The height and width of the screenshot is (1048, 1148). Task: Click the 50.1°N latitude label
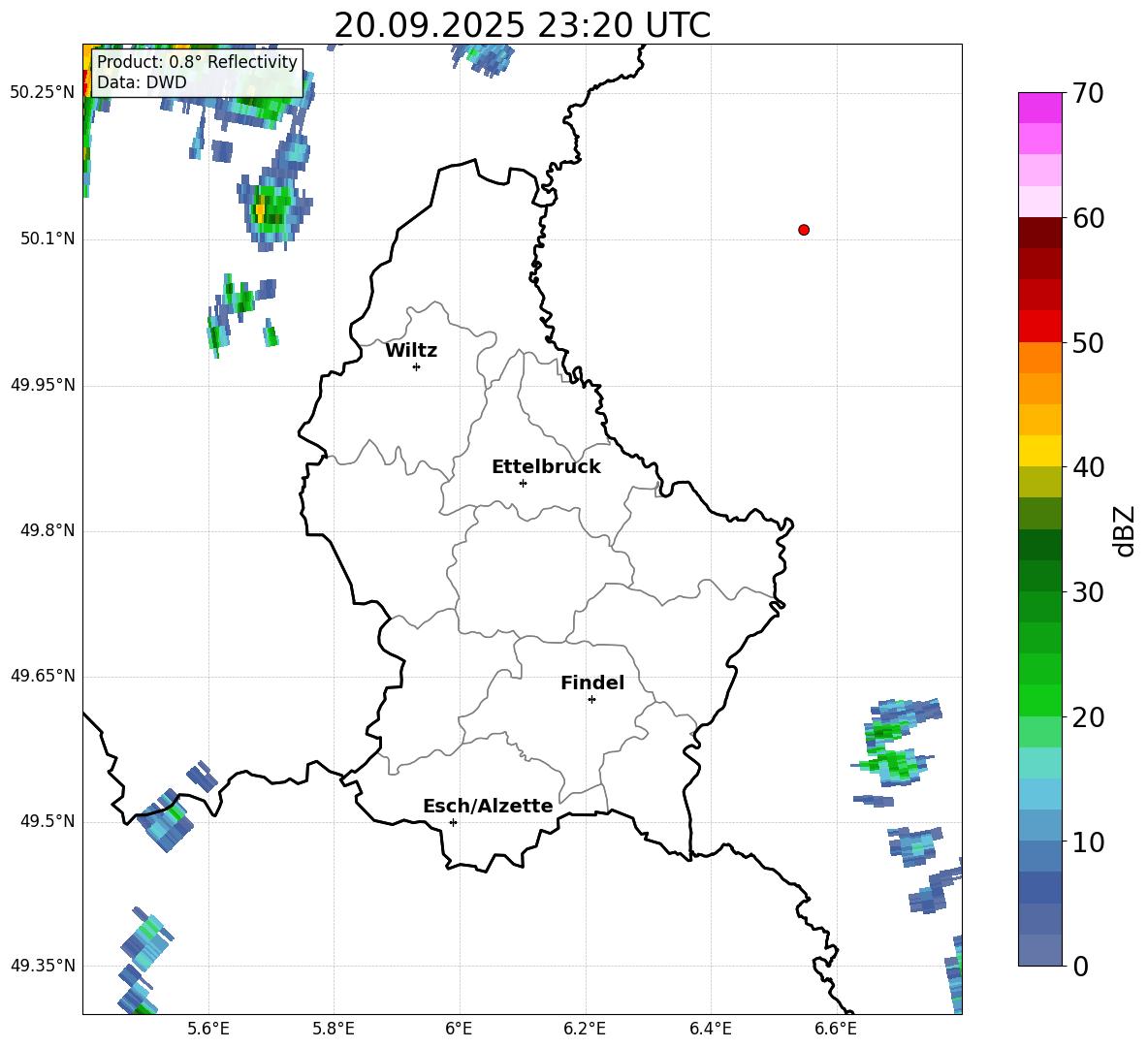pos(48,238)
